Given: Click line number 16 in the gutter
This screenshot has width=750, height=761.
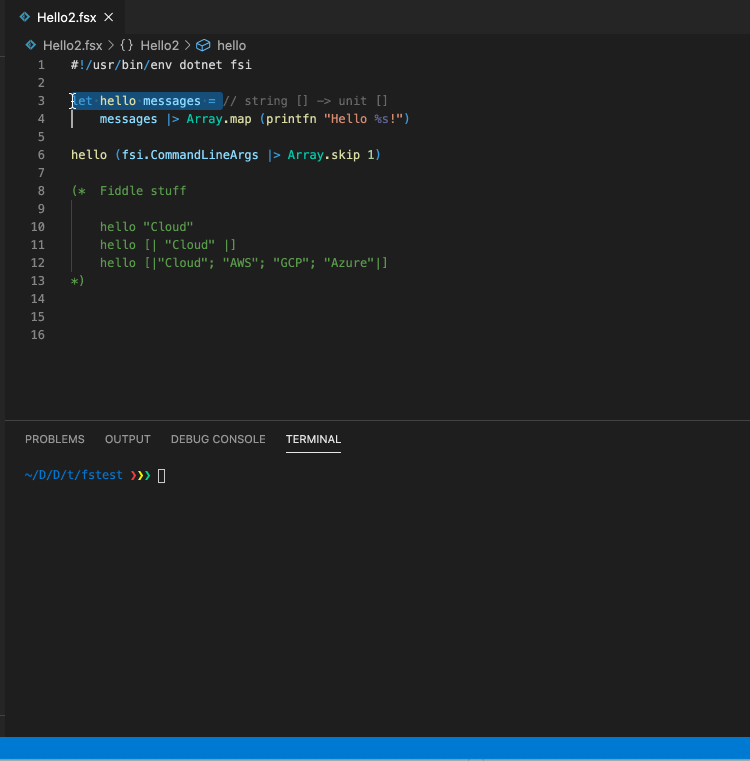Looking at the screenshot, I should [x=38, y=335].
